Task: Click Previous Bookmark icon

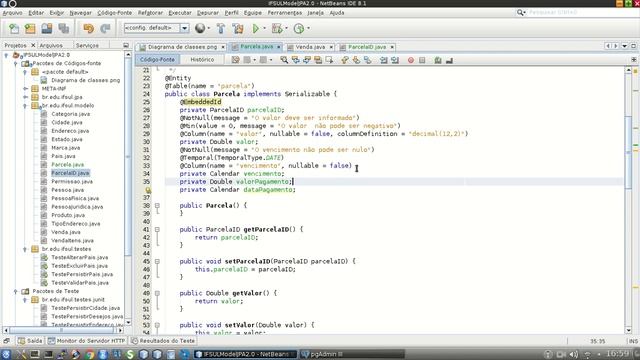Action: pyautogui.click(x=345, y=60)
